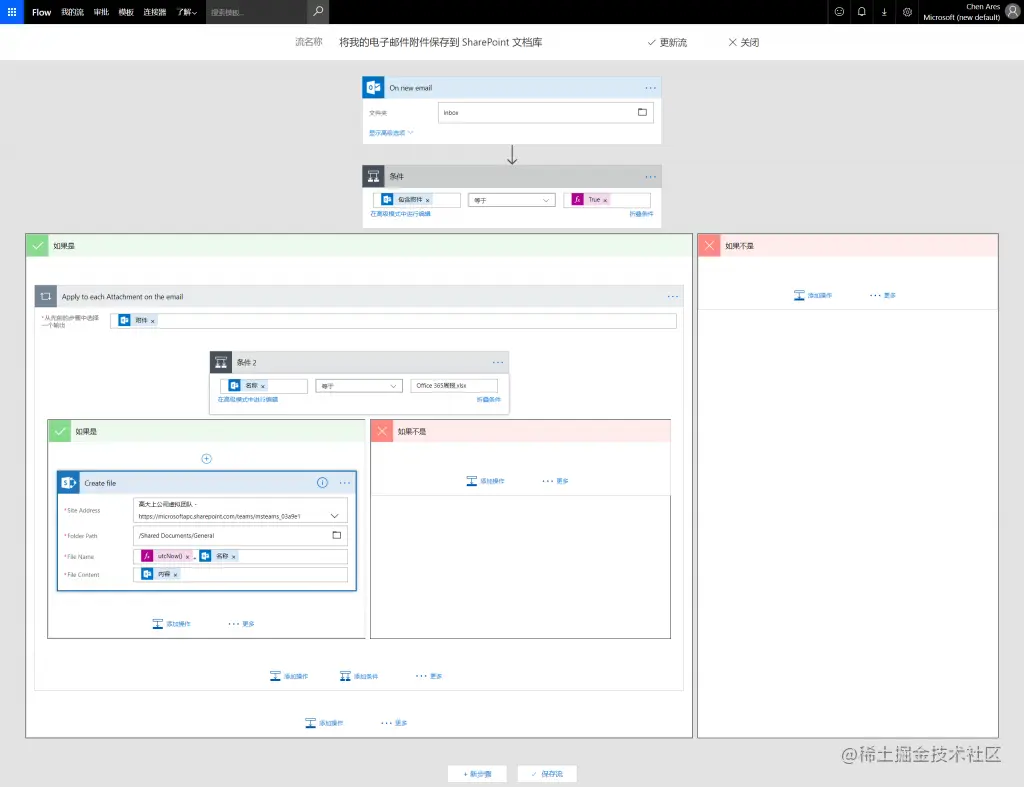
Task: Click the Inbox folder input field
Action: click(545, 112)
